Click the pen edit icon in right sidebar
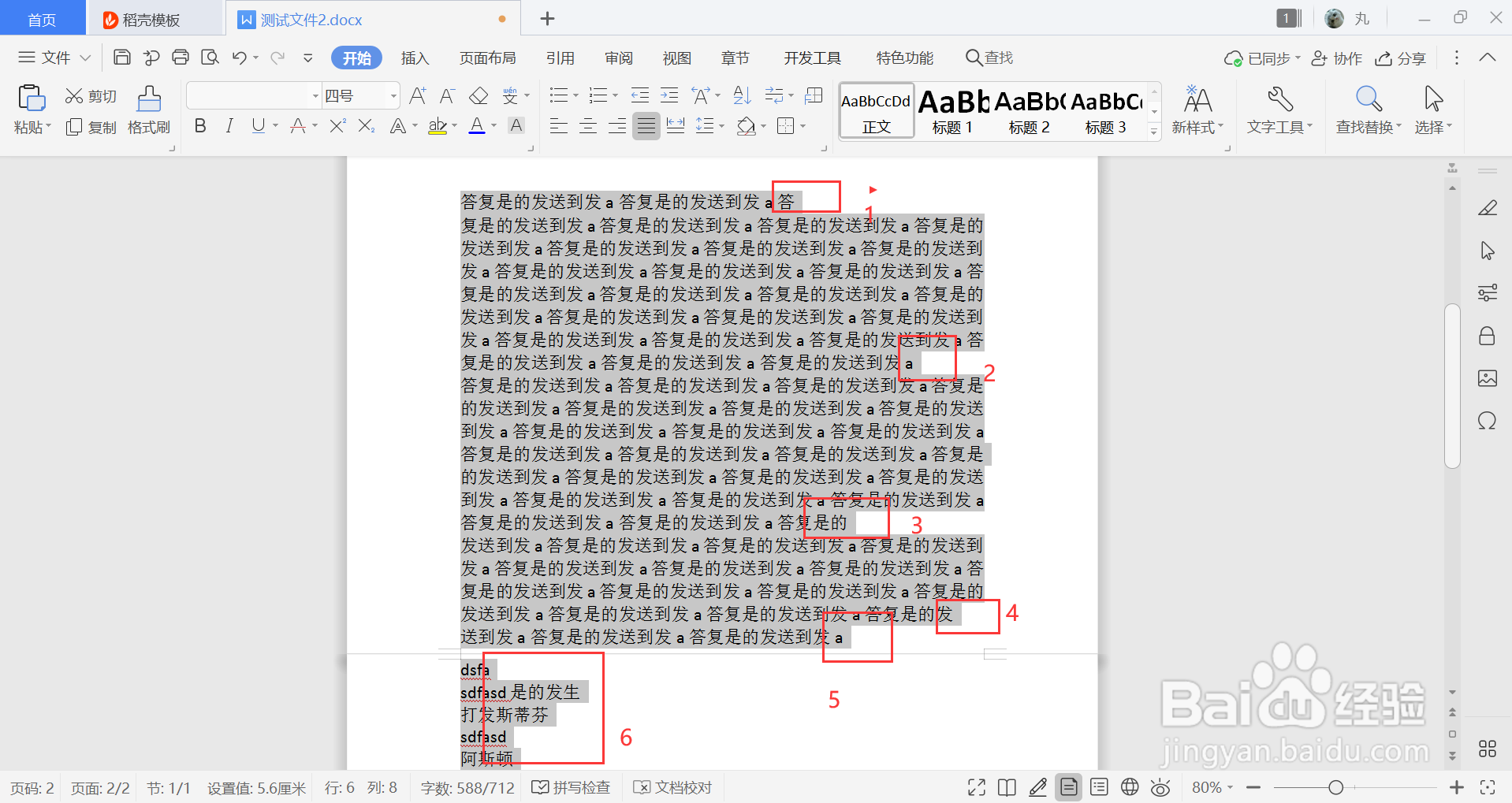1512x803 pixels. point(1487,208)
